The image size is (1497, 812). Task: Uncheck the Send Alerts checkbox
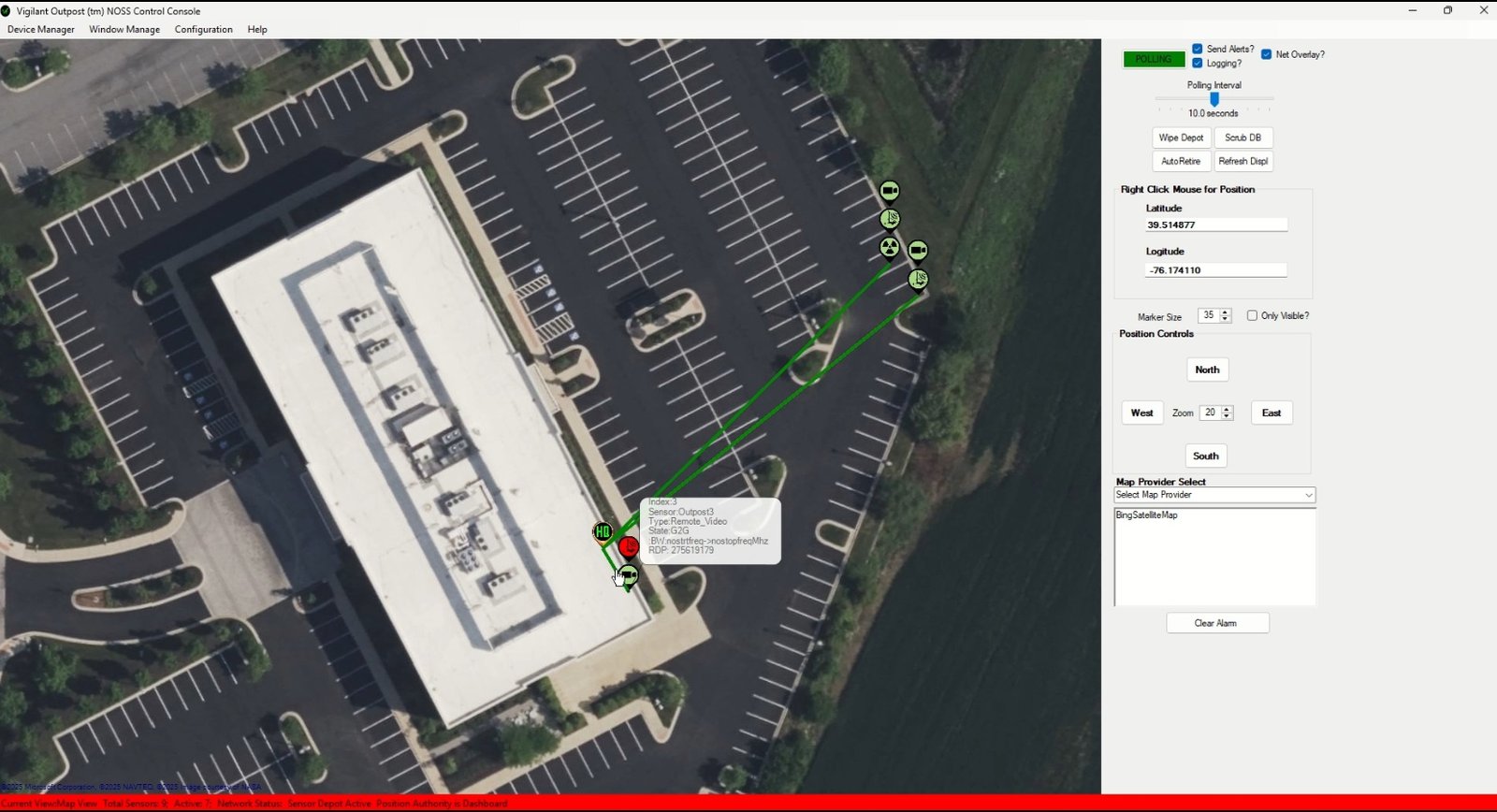1198,49
